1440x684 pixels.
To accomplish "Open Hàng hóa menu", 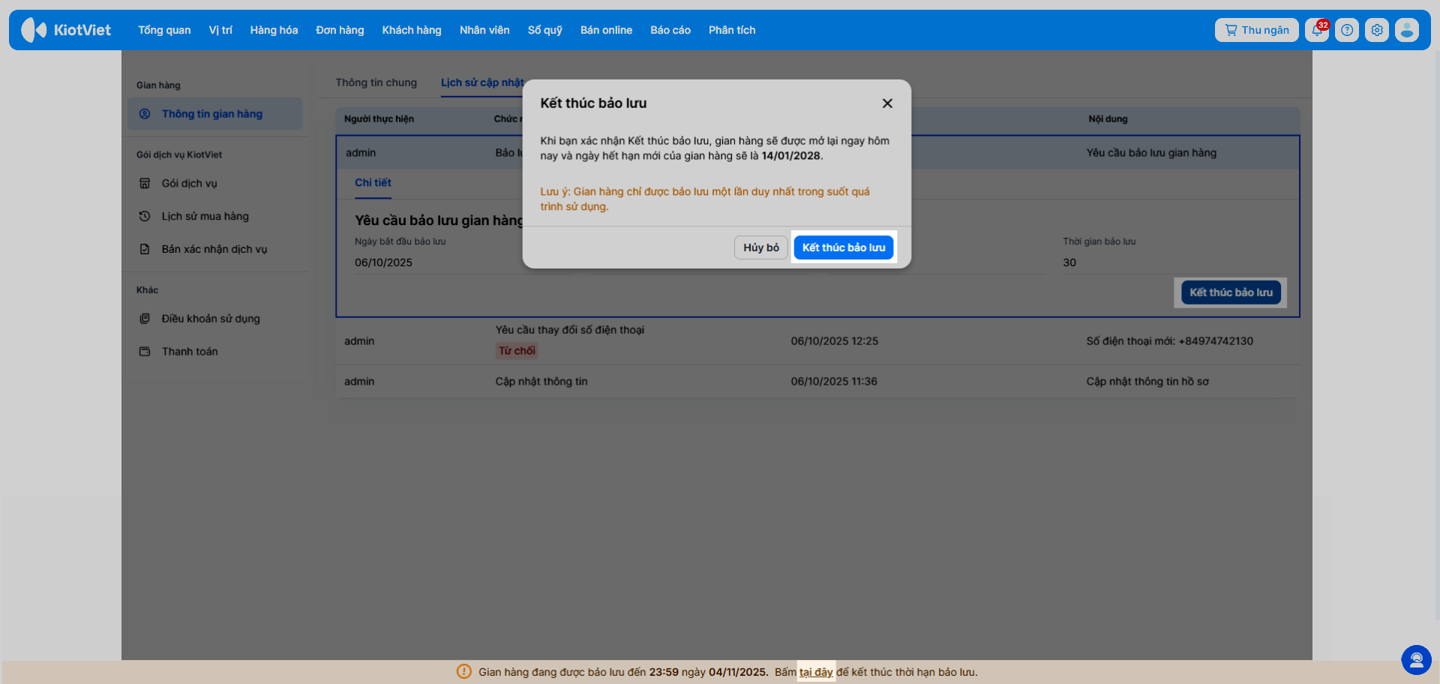I will point(274,30).
